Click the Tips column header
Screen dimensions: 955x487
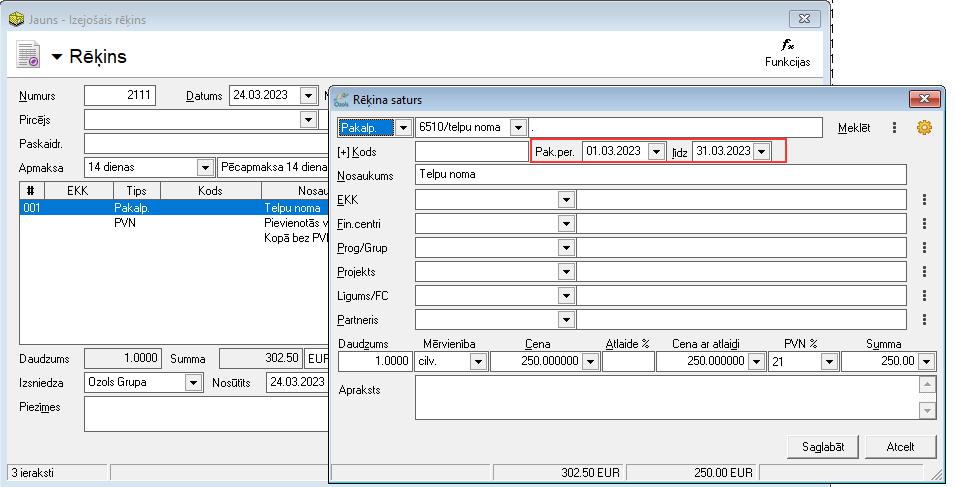(136, 191)
